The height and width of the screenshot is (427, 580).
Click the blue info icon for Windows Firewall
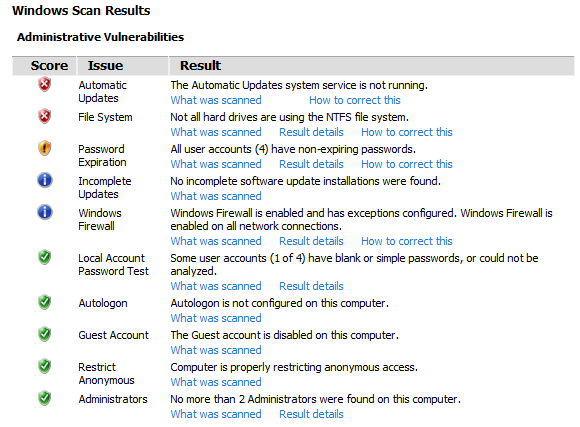tap(44, 212)
